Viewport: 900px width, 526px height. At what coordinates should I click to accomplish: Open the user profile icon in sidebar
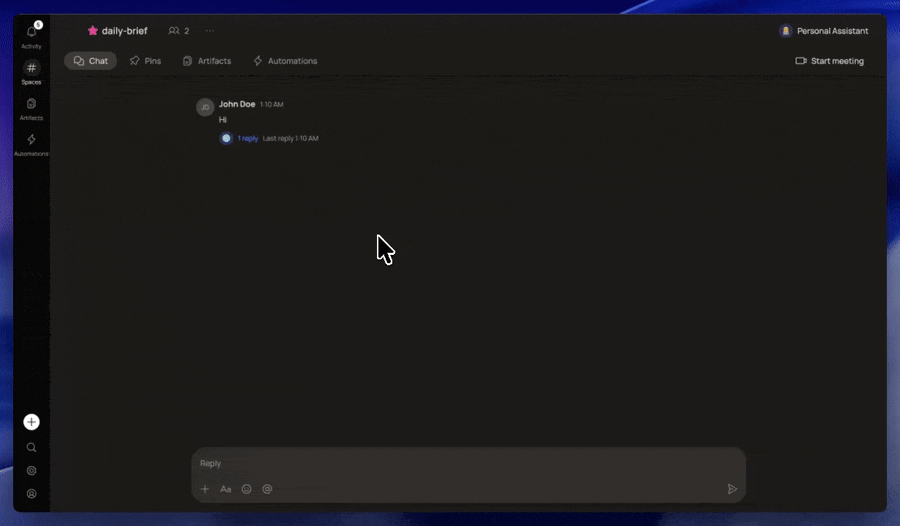coord(32,494)
